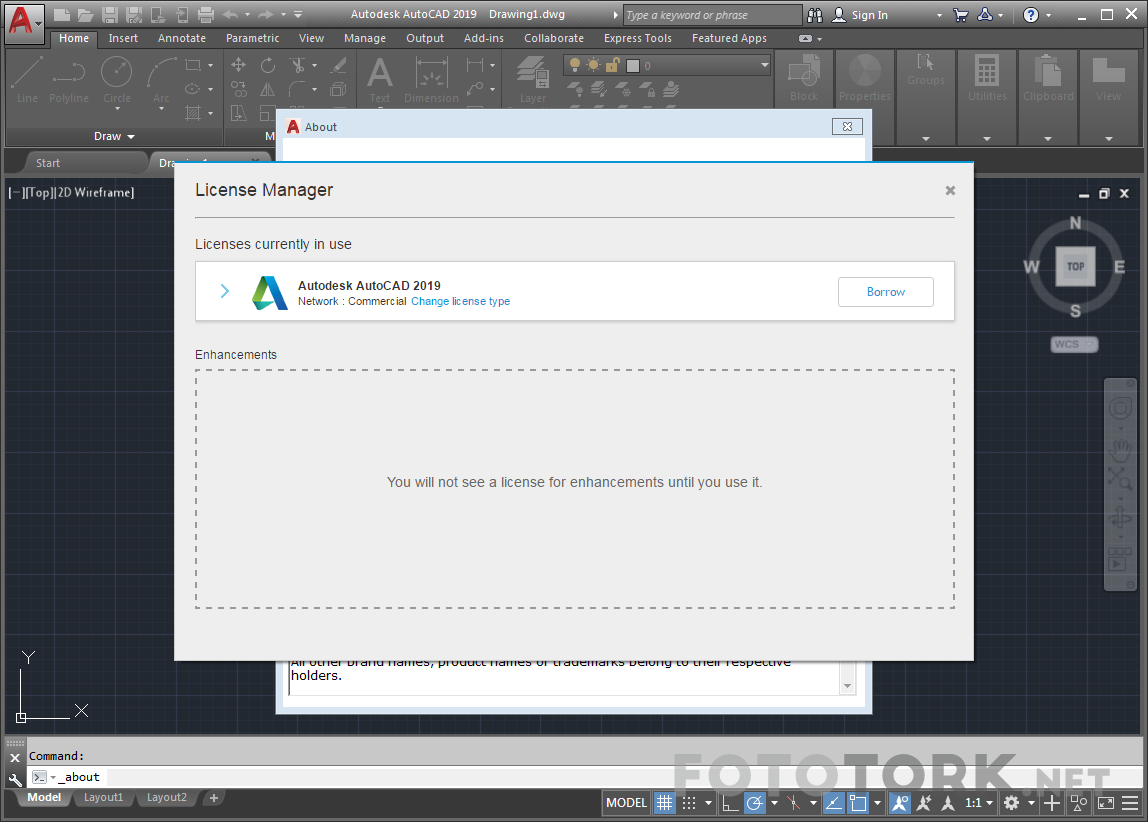The image size is (1148, 822).
Task: Click the Isolate Objects status bar icon
Action: pos(1079,803)
